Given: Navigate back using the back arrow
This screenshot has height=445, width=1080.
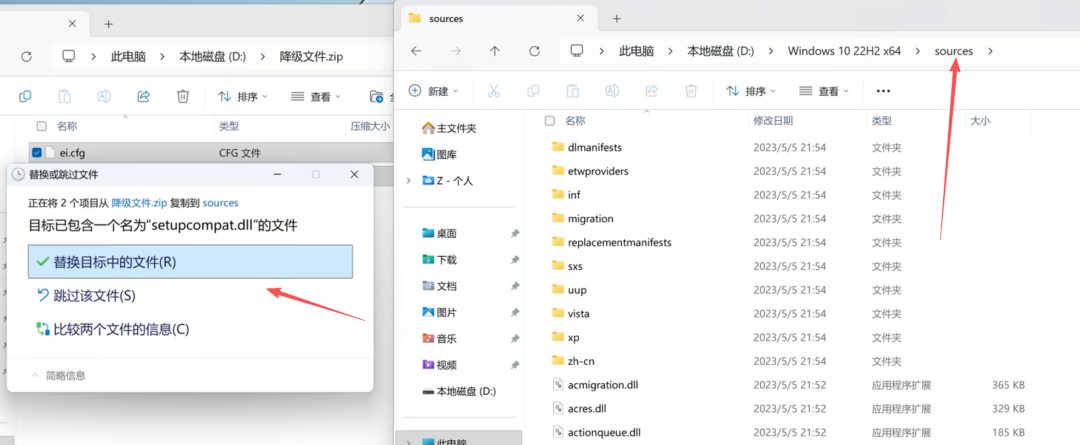Looking at the screenshot, I should pos(417,51).
